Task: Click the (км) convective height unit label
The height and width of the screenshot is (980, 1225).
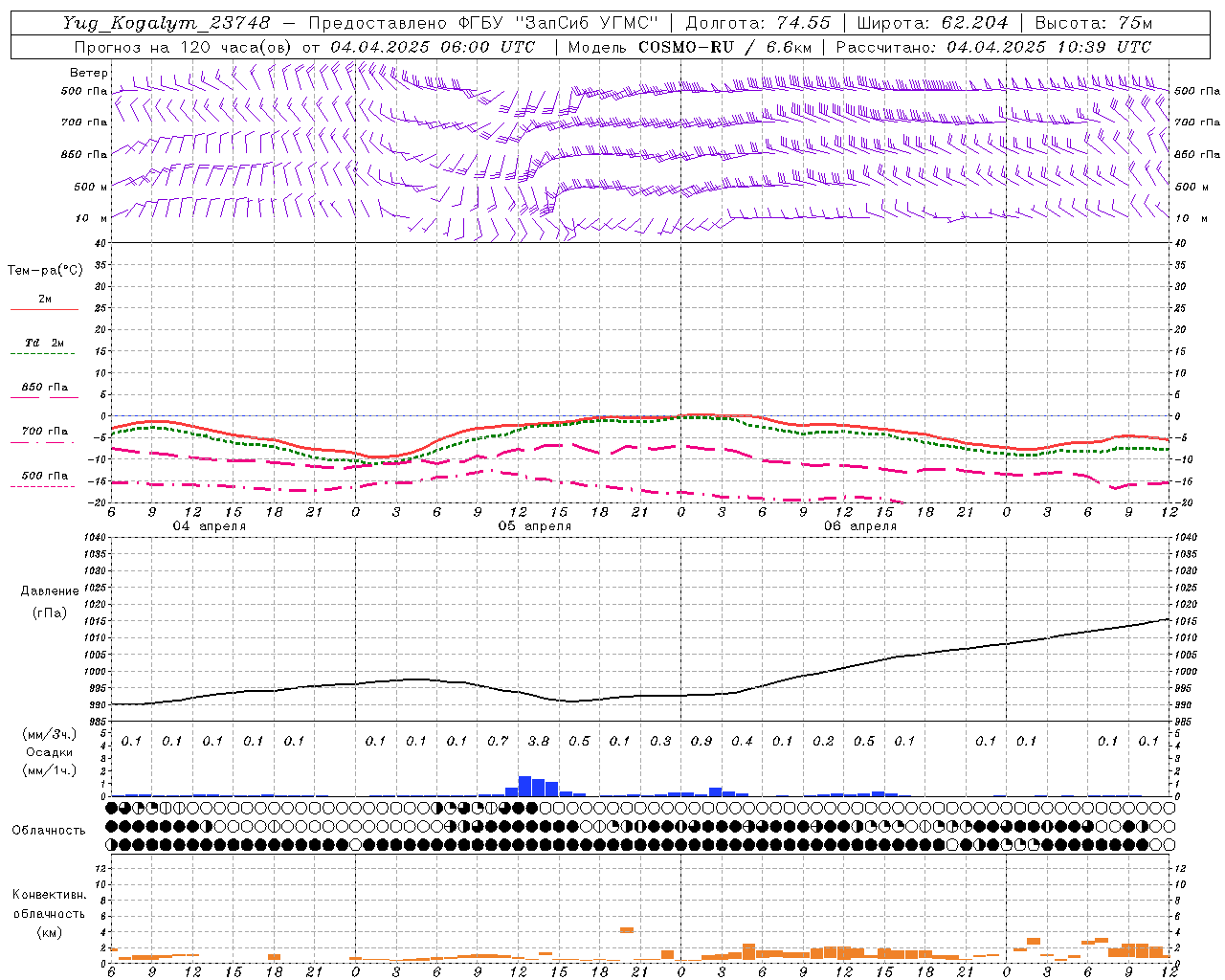Action: [49, 932]
